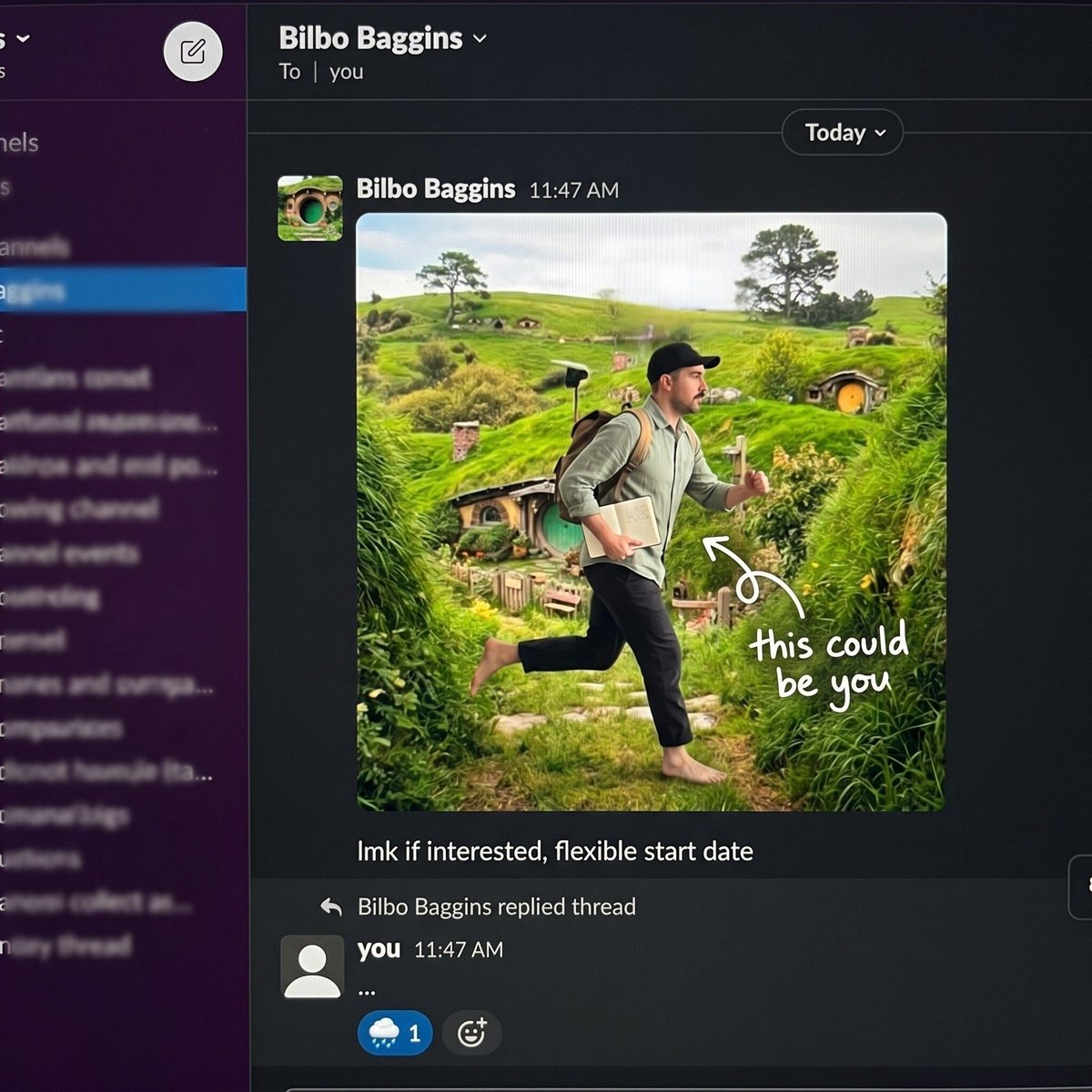Open 'Bilbo Baggins replied thread' link

tap(497, 906)
